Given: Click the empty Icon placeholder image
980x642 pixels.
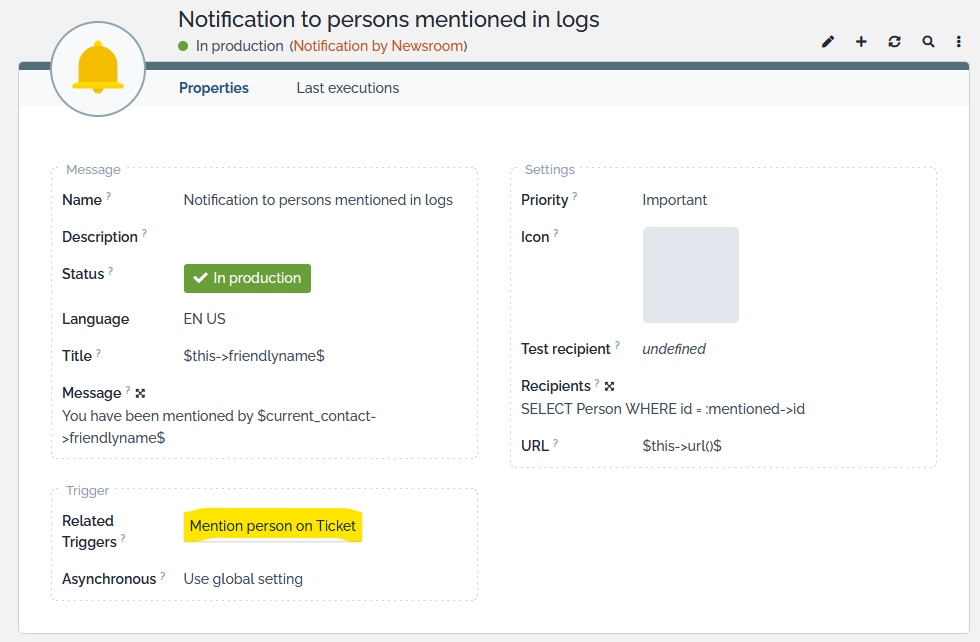Looking at the screenshot, I should click(690, 275).
